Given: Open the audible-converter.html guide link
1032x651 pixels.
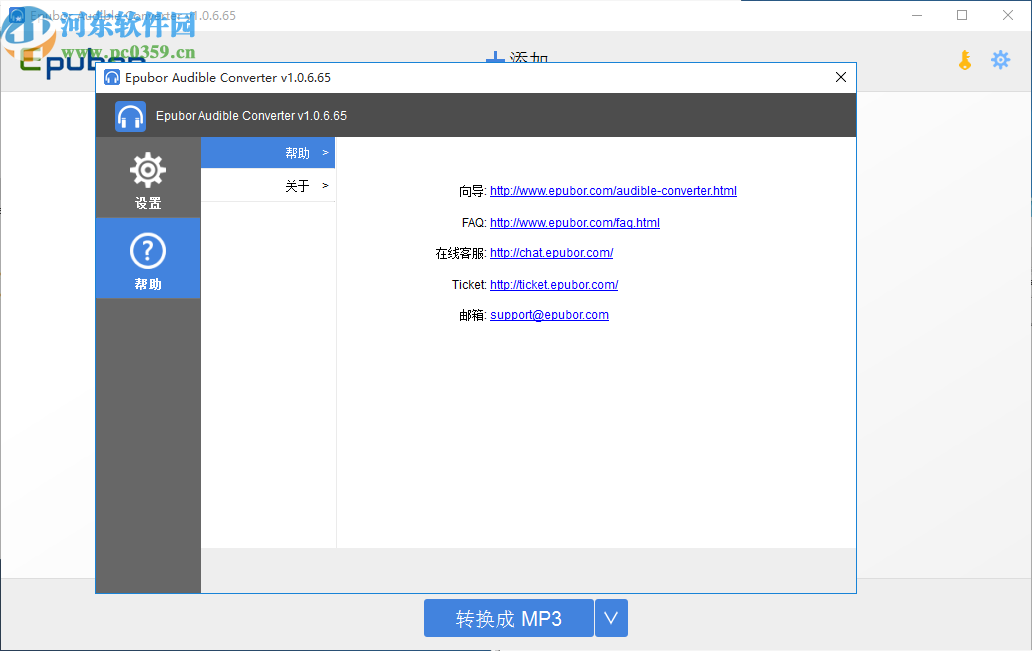Looking at the screenshot, I should (x=613, y=191).
